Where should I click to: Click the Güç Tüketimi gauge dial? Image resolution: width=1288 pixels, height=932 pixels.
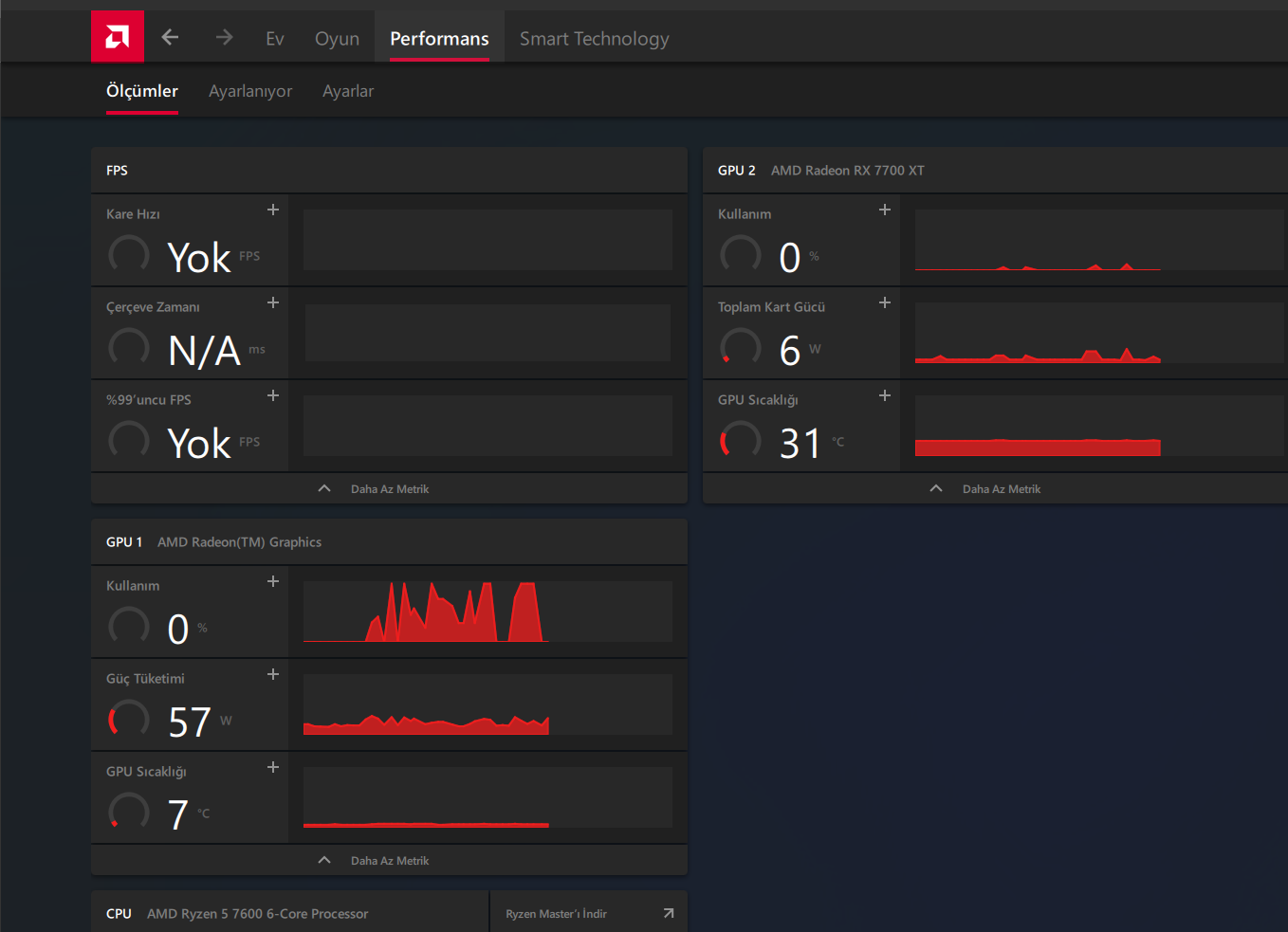[x=129, y=719]
